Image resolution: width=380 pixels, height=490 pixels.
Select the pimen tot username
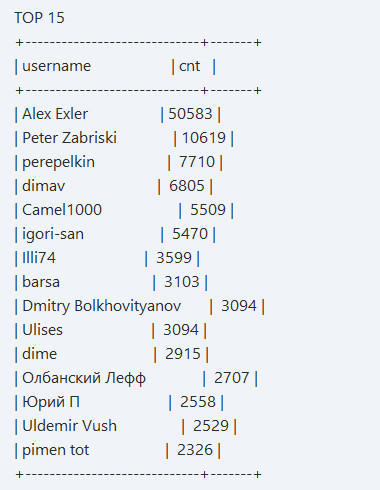point(55,450)
